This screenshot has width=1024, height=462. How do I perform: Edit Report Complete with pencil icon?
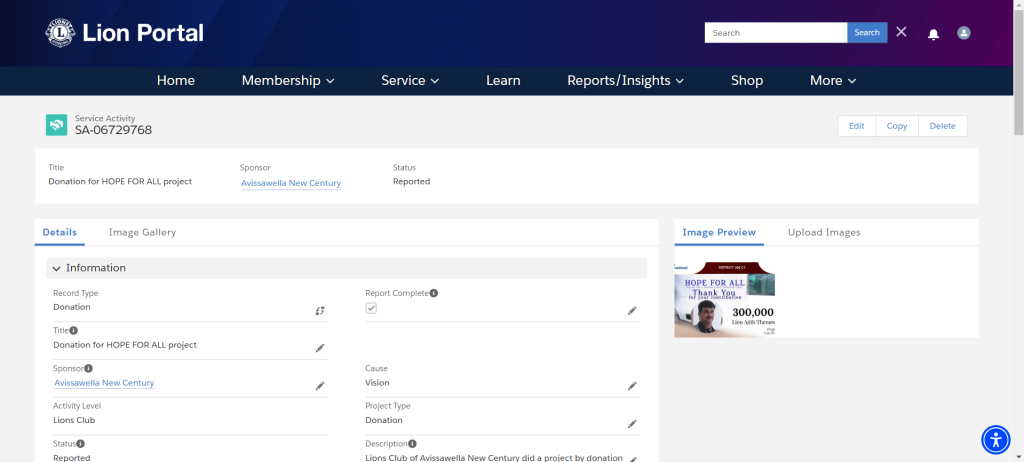tap(632, 310)
